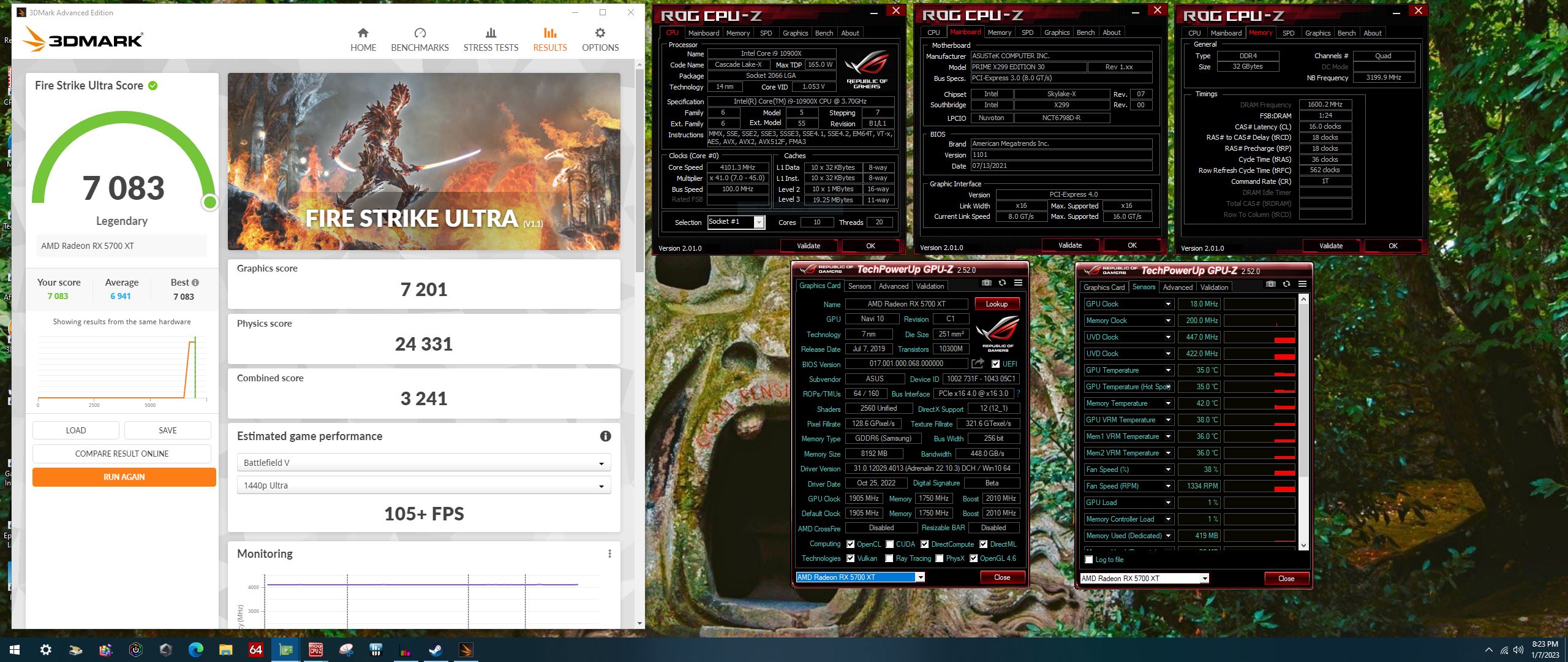The height and width of the screenshot is (662, 1568).
Task: Expand Fan Speed (RPM) sensor dropdown
Action: [x=1167, y=486]
